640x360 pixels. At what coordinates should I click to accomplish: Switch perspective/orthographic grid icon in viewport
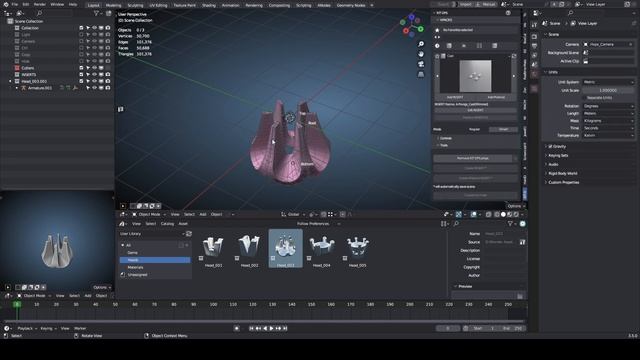421,74
